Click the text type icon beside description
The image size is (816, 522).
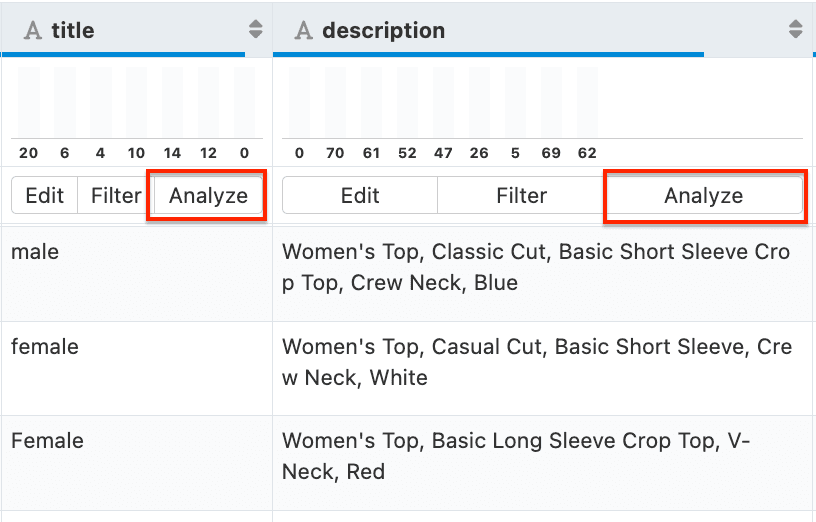[304, 31]
